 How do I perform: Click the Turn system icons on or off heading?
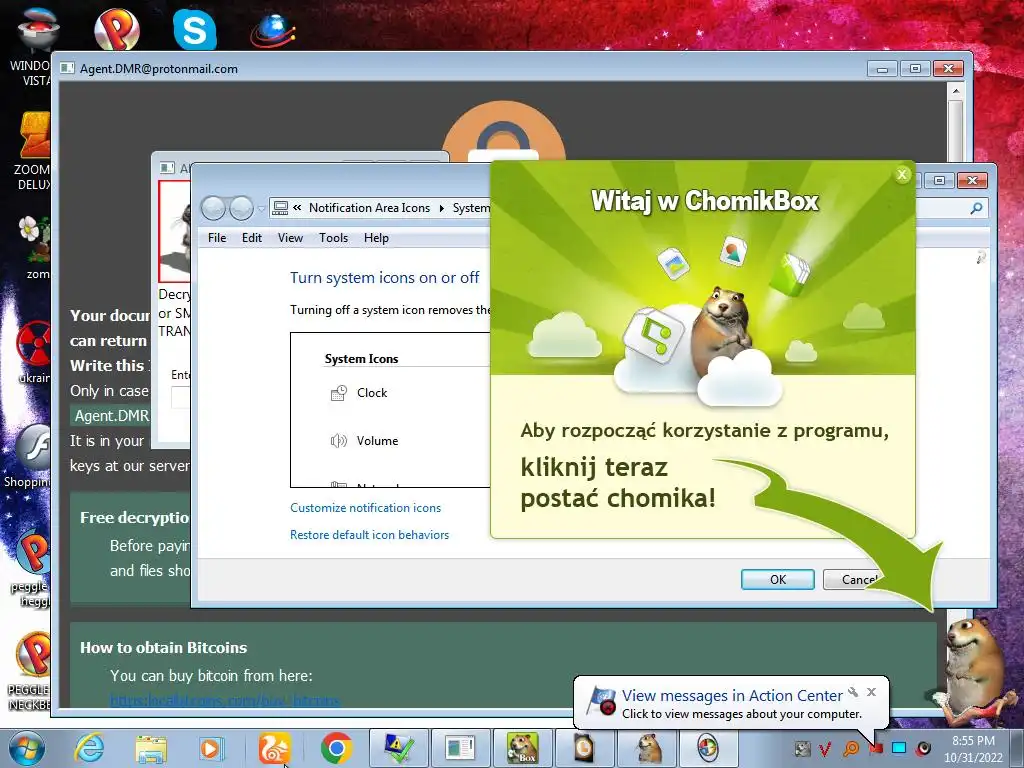pos(385,278)
